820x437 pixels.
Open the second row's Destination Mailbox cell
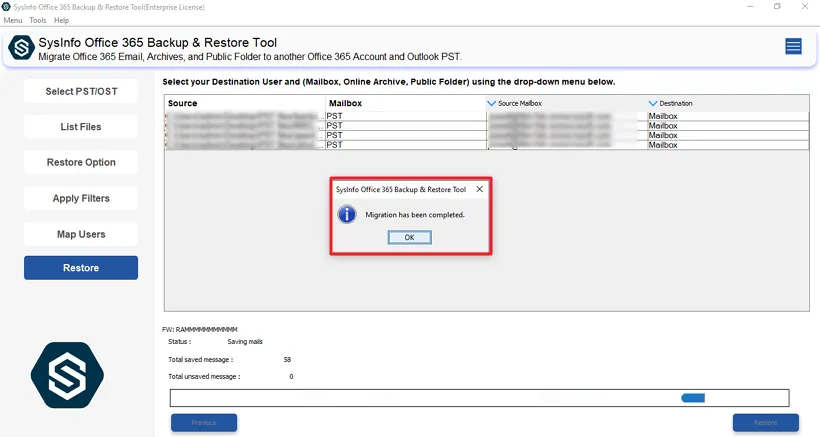click(728, 125)
